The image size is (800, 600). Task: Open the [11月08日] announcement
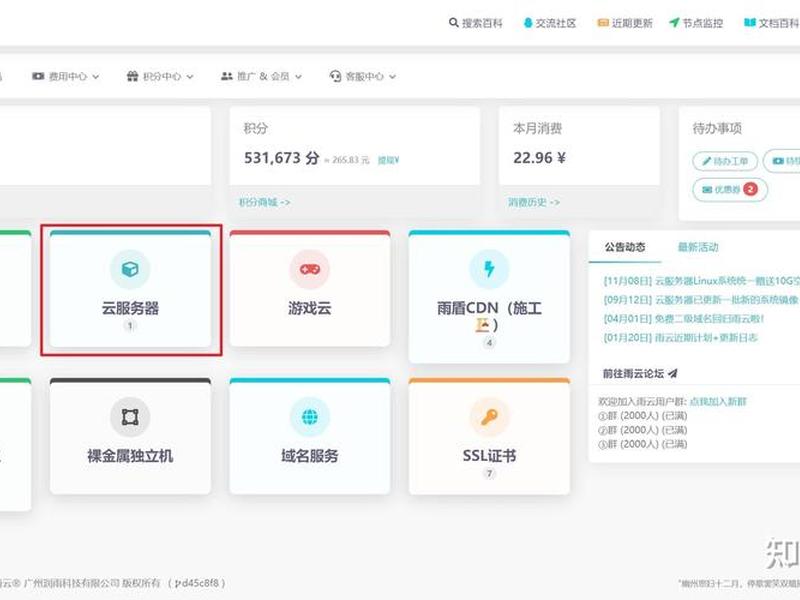[x=702, y=281]
